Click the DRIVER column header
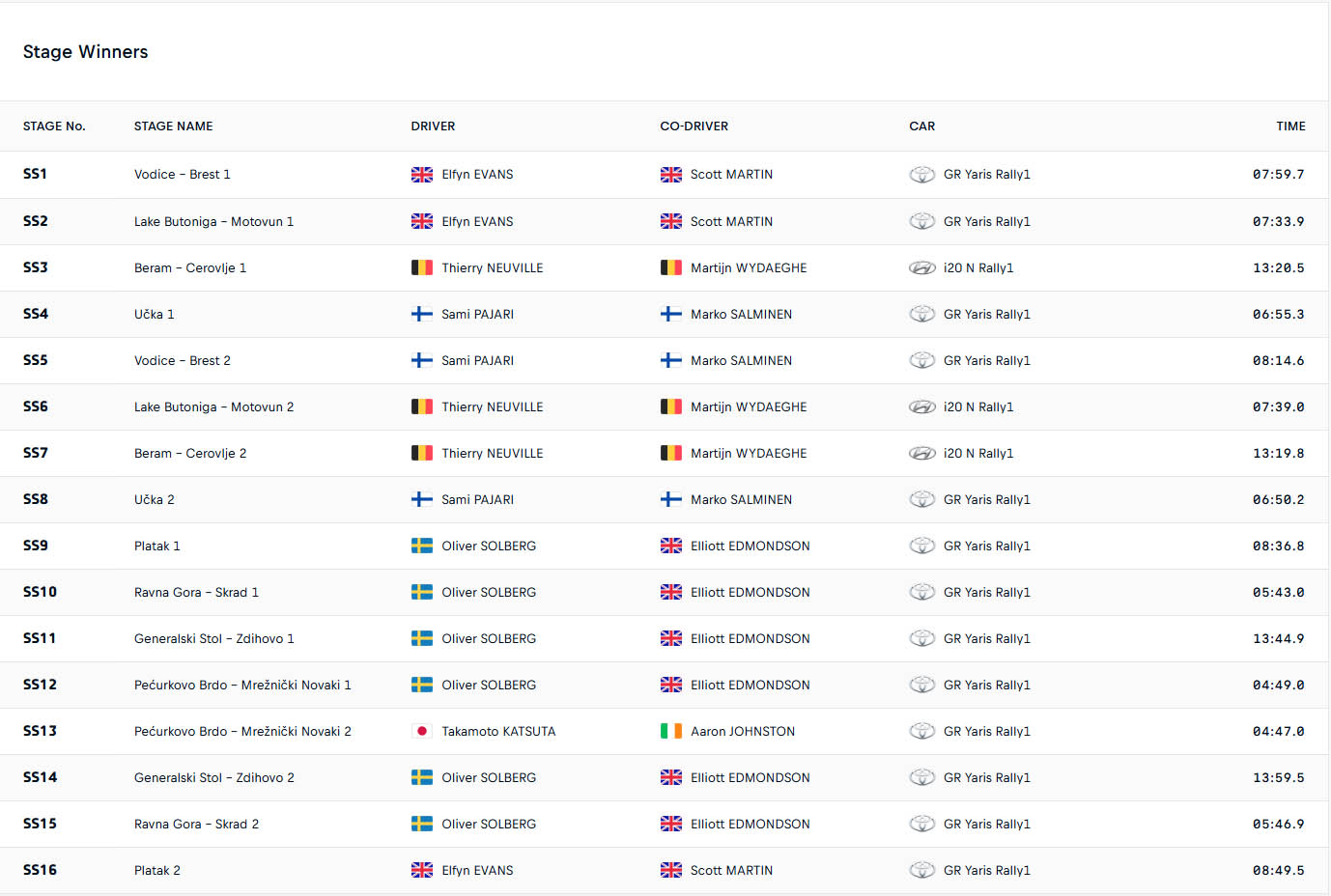This screenshot has width=1331, height=896. 433,126
